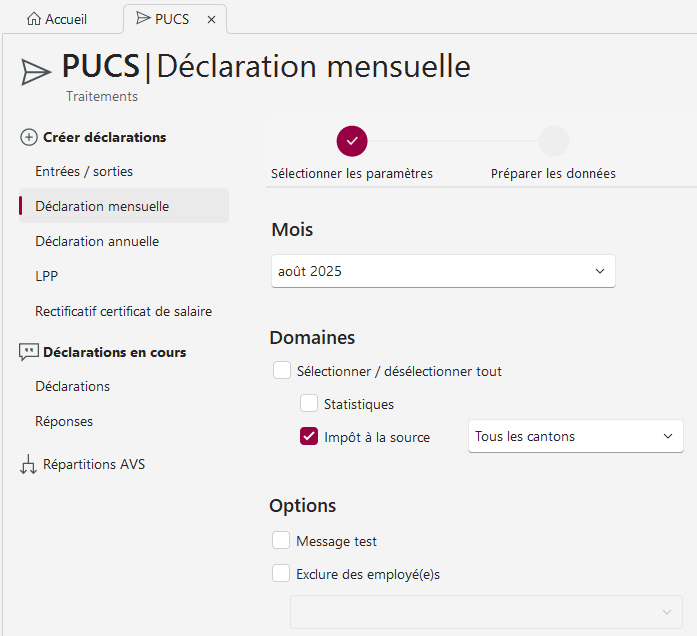
Task: Enable the Message test option
Action: (281, 541)
